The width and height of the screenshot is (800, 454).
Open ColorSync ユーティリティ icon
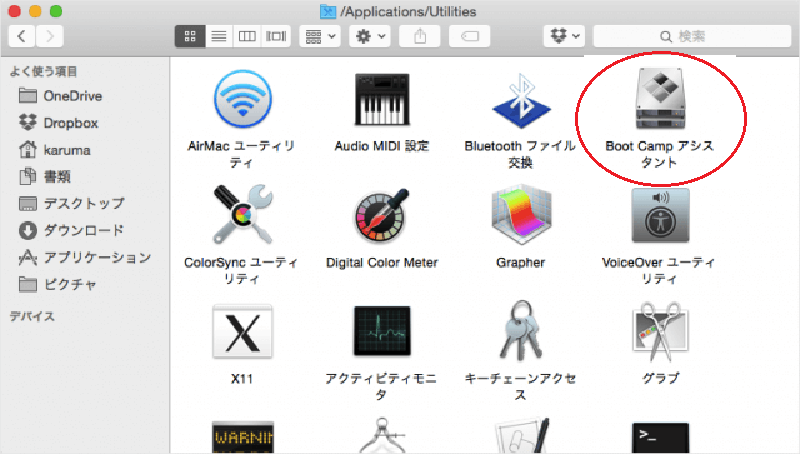[243, 214]
